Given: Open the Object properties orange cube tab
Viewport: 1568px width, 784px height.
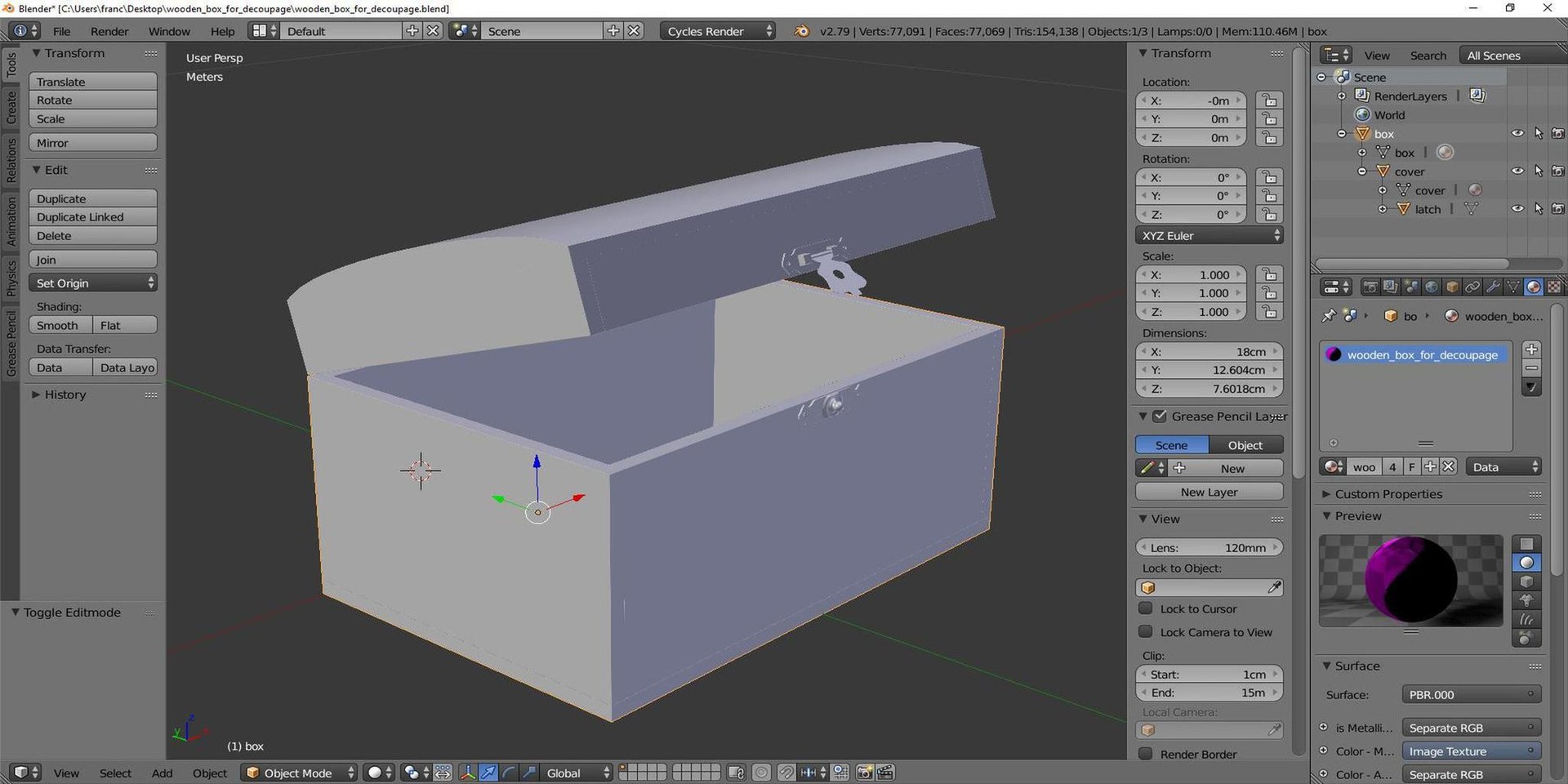Looking at the screenshot, I should (x=1452, y=287).
